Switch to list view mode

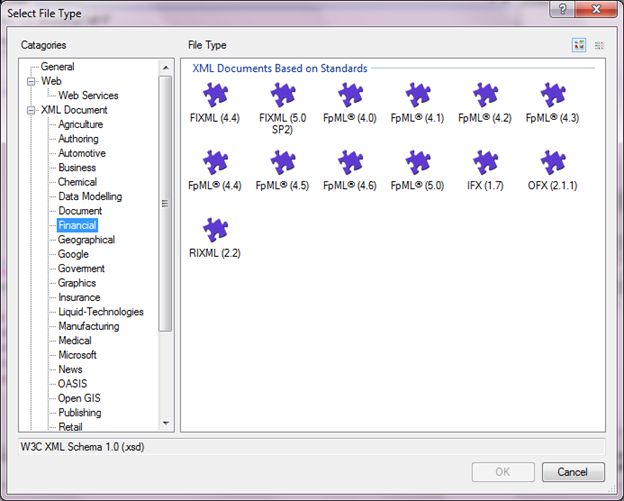tap(599, 45)
